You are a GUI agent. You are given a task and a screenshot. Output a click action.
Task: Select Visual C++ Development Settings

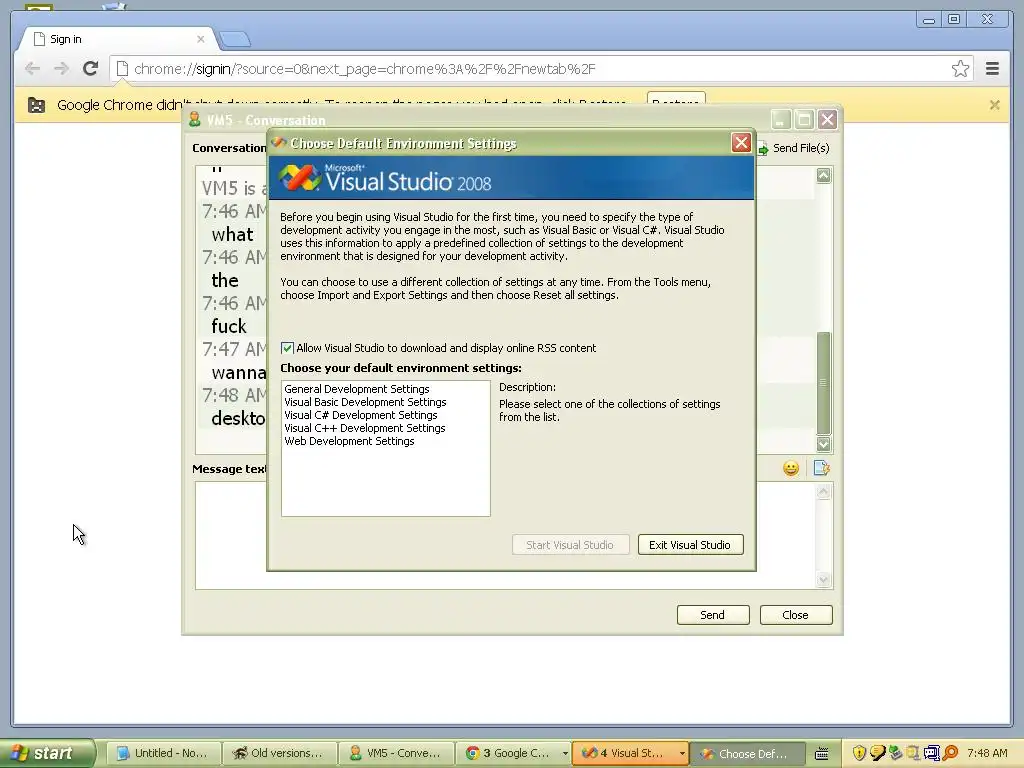point(364,428)
